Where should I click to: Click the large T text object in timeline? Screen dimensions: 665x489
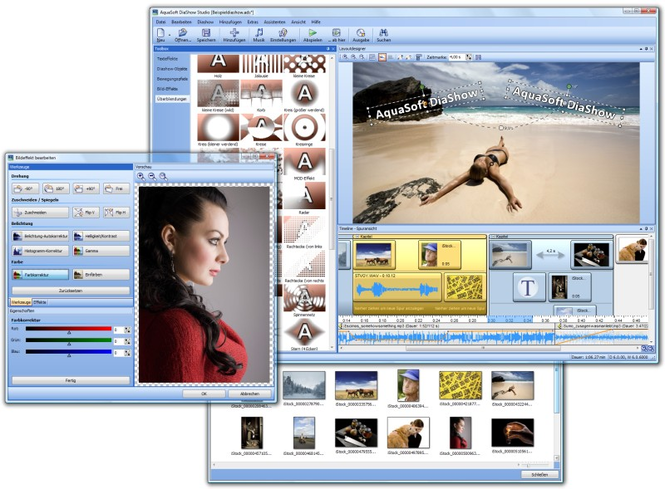point(528,287)
